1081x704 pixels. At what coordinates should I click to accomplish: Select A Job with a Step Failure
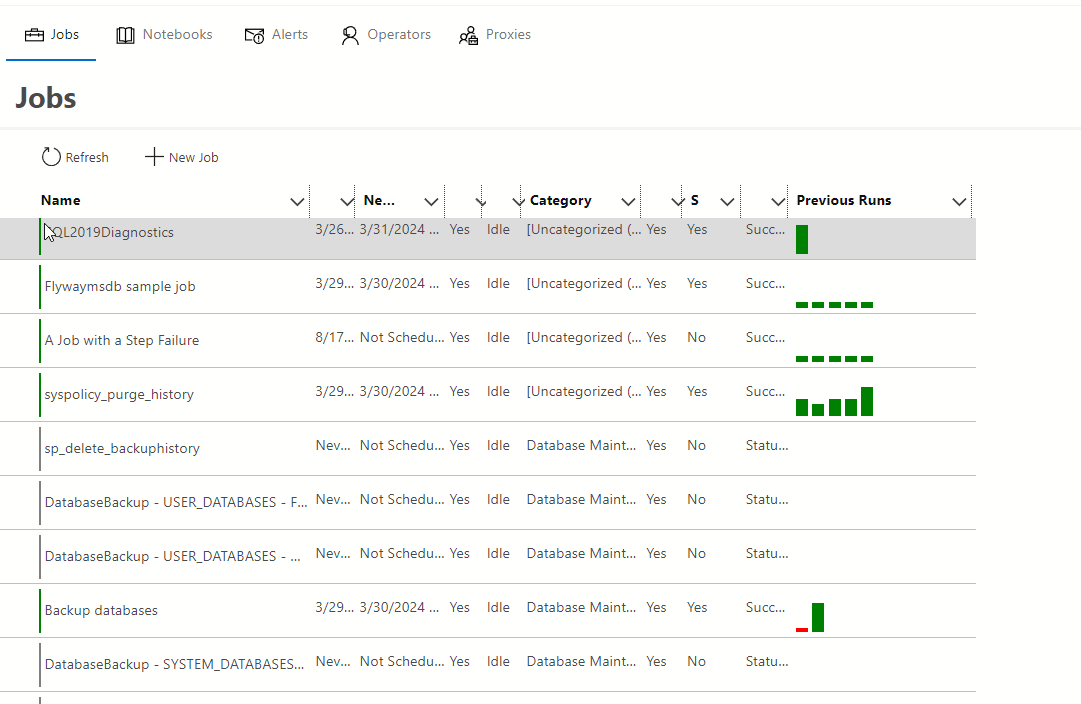(122, 341)
